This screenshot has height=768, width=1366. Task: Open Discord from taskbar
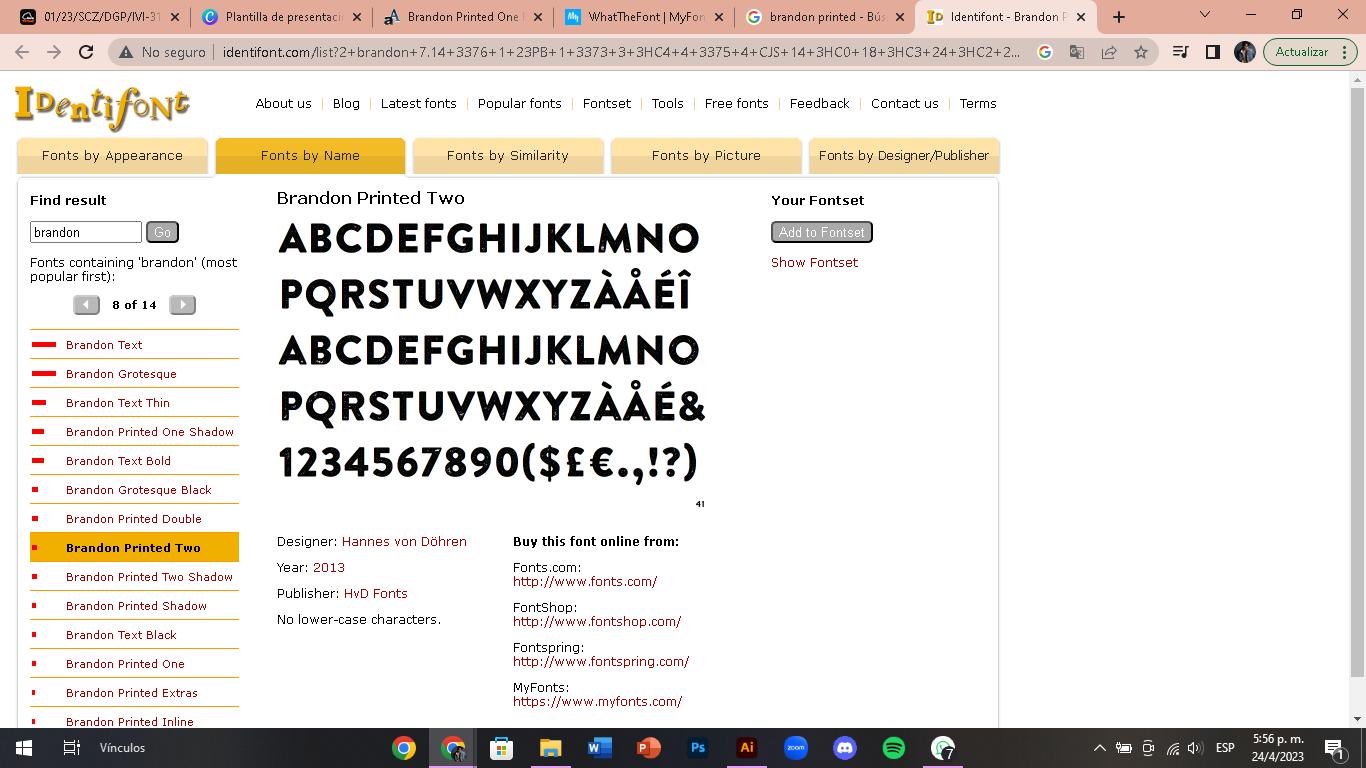pyautogui.click(x=845, y=748)
